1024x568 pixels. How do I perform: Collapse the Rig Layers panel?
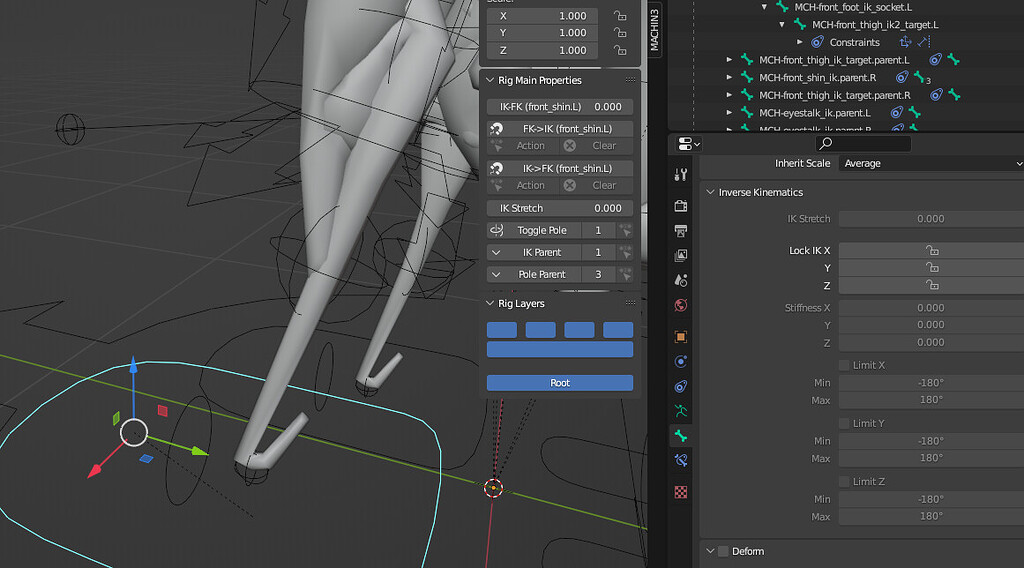pyautogui.click(x=490, y=303)
